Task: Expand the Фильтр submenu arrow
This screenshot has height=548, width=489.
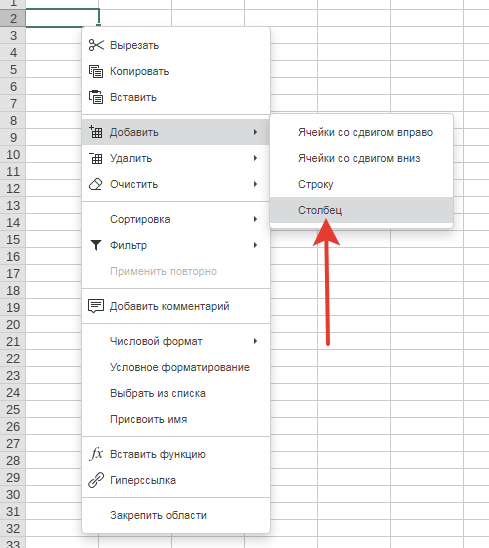Action: point(256,245)
